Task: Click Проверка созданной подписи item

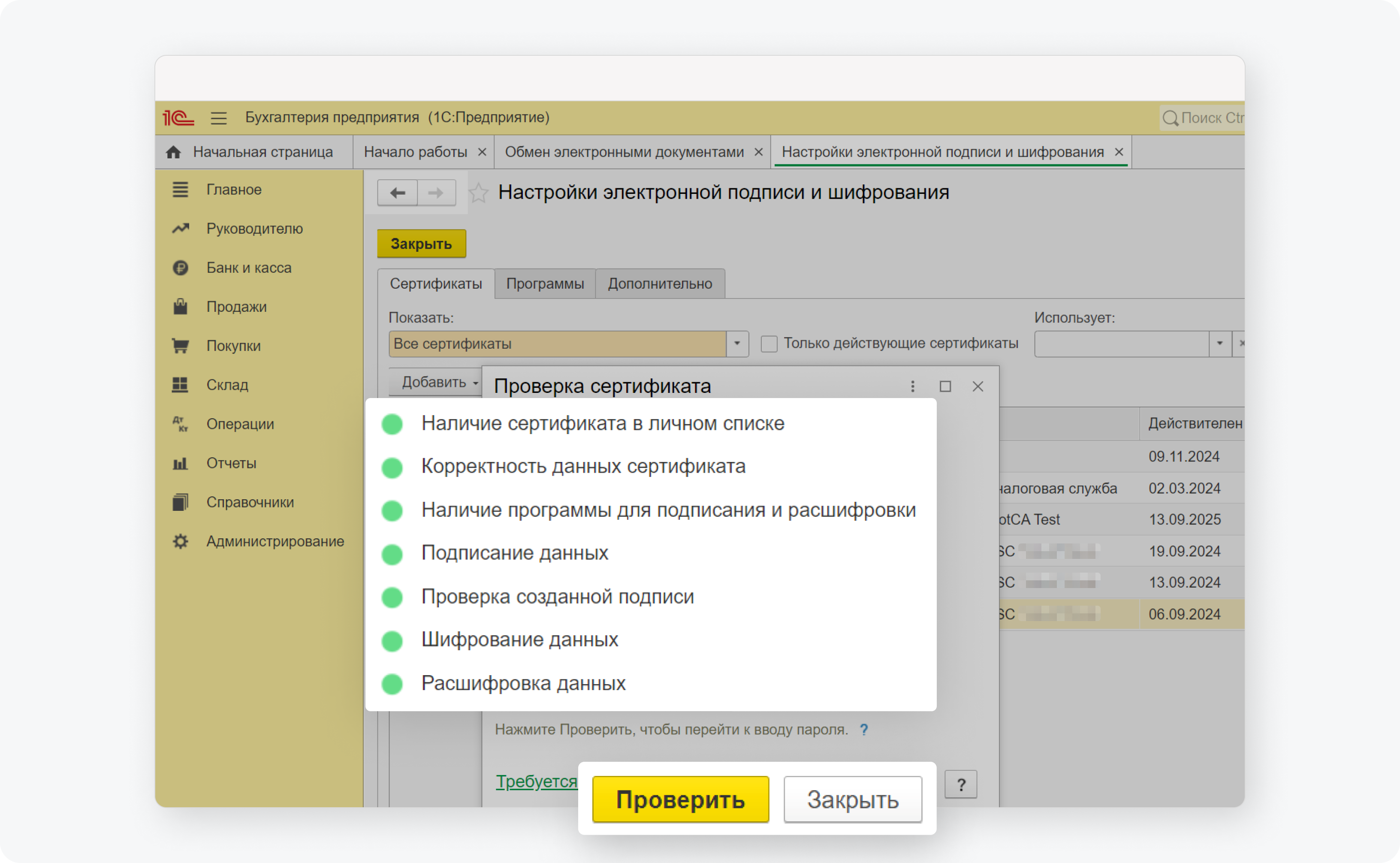Action: (558, 597)
